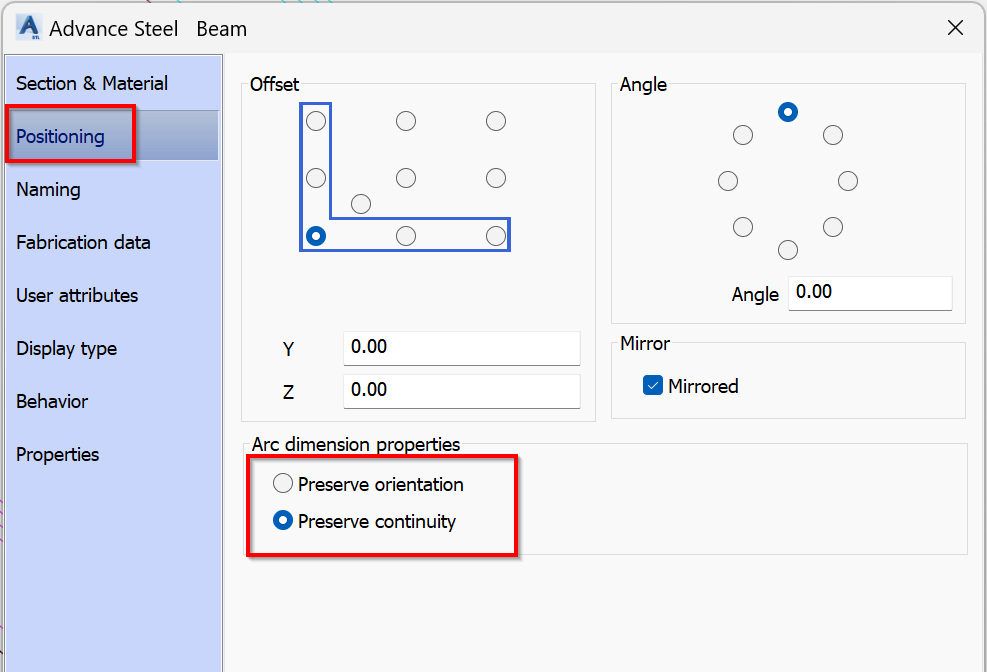Toggle the Mirrored checkbox
The width and height of the screenshot is (987, 672).
click(x=653, y=385)
